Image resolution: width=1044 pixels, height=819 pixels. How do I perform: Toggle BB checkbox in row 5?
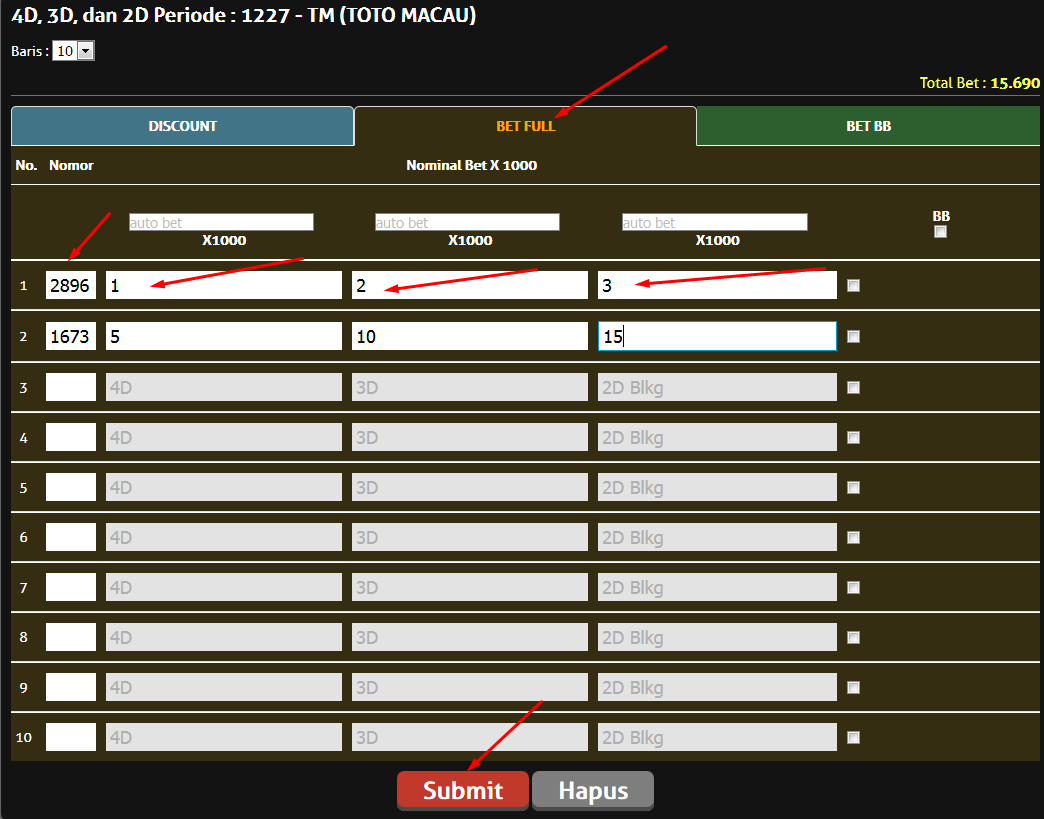[x=853, y=487]
